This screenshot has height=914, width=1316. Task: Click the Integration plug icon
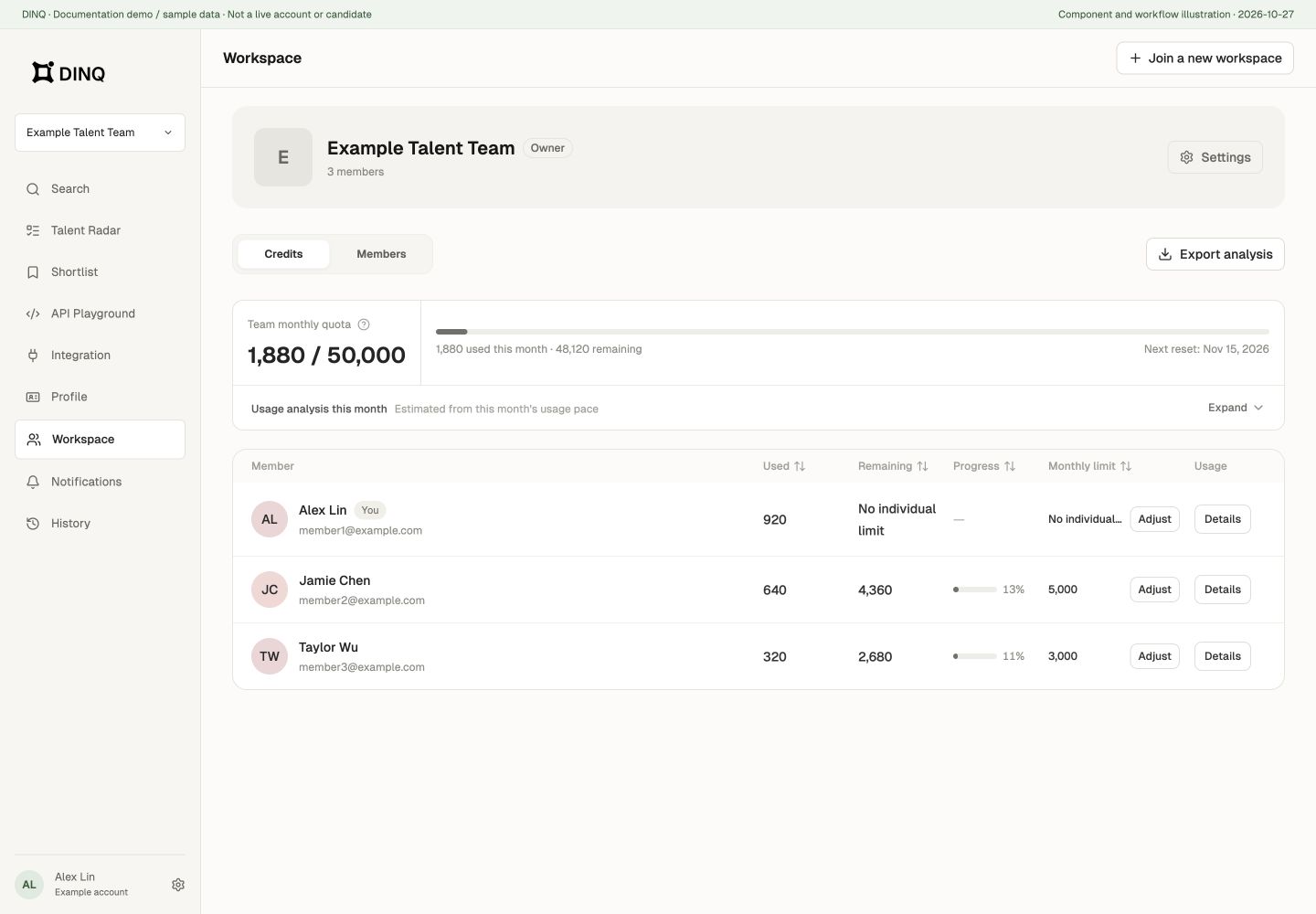(33, 356)
